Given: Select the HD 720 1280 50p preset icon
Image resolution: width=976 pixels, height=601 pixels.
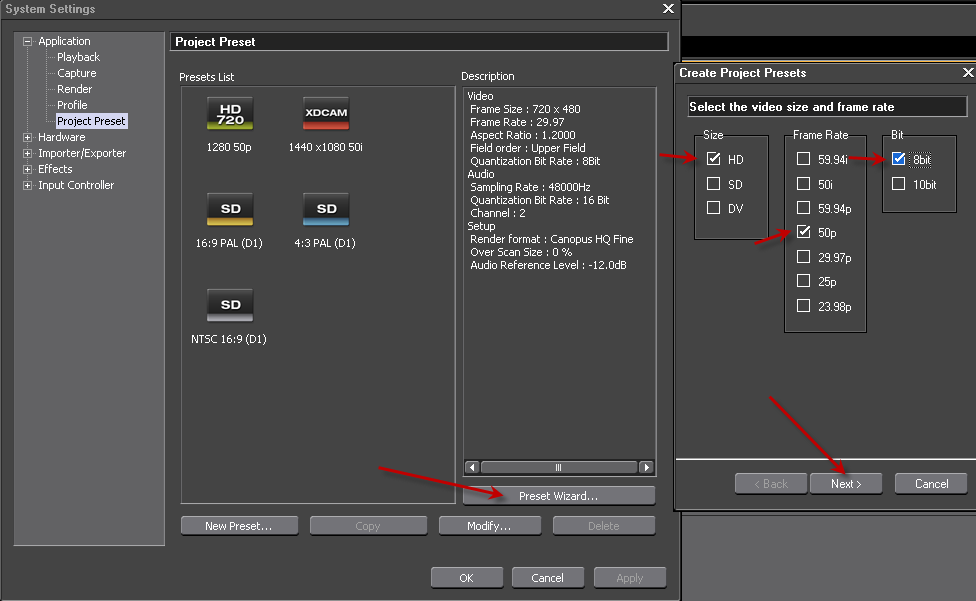Looking at the screenshot, I should 230,114.
